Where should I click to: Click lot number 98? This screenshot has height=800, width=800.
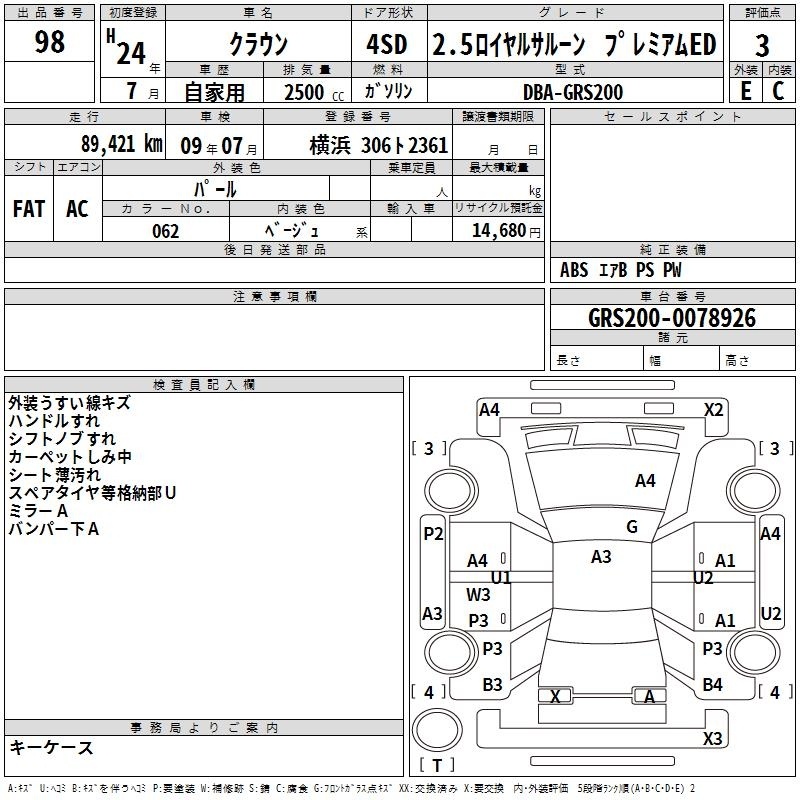tap(49, 42)
